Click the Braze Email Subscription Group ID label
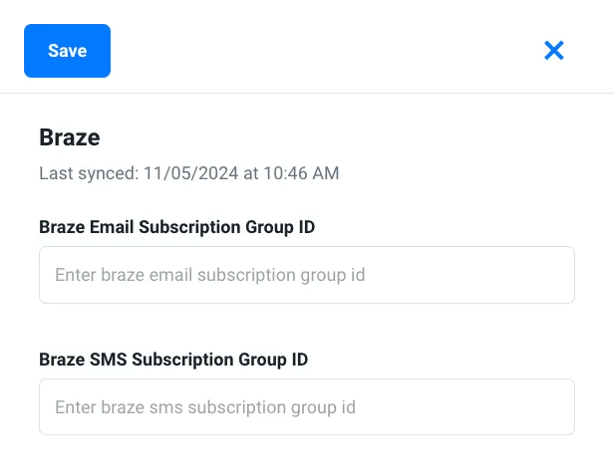This screenshot has height=459, width=614. tap(177, 227)
